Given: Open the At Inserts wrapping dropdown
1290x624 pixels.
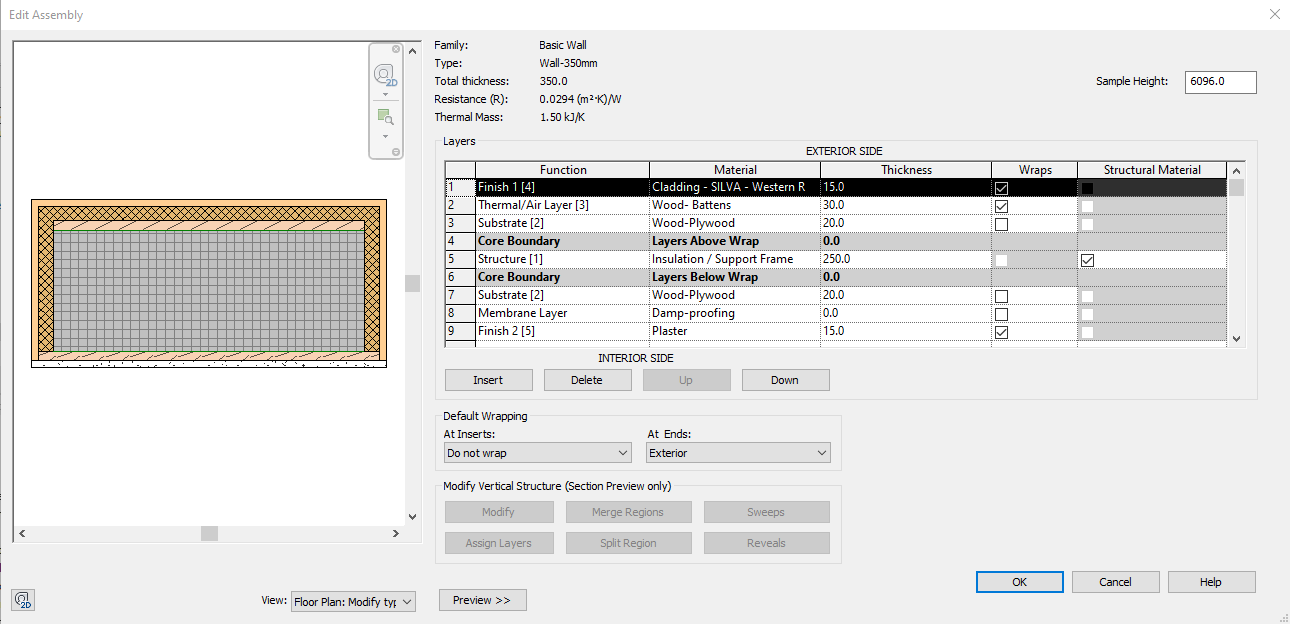Looking at the screenshot, I should click(x=538, y=453).
